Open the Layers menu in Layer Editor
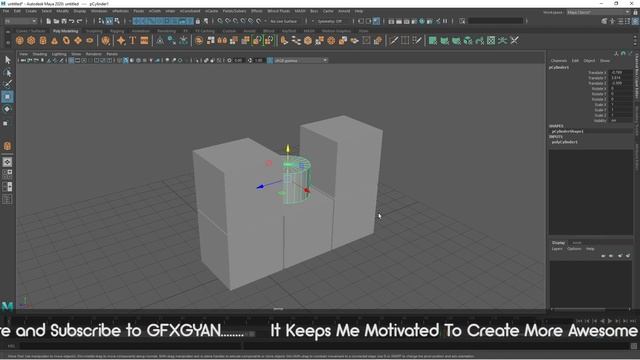640x360 pixels. pyautogui.click(x=557, y=249)
